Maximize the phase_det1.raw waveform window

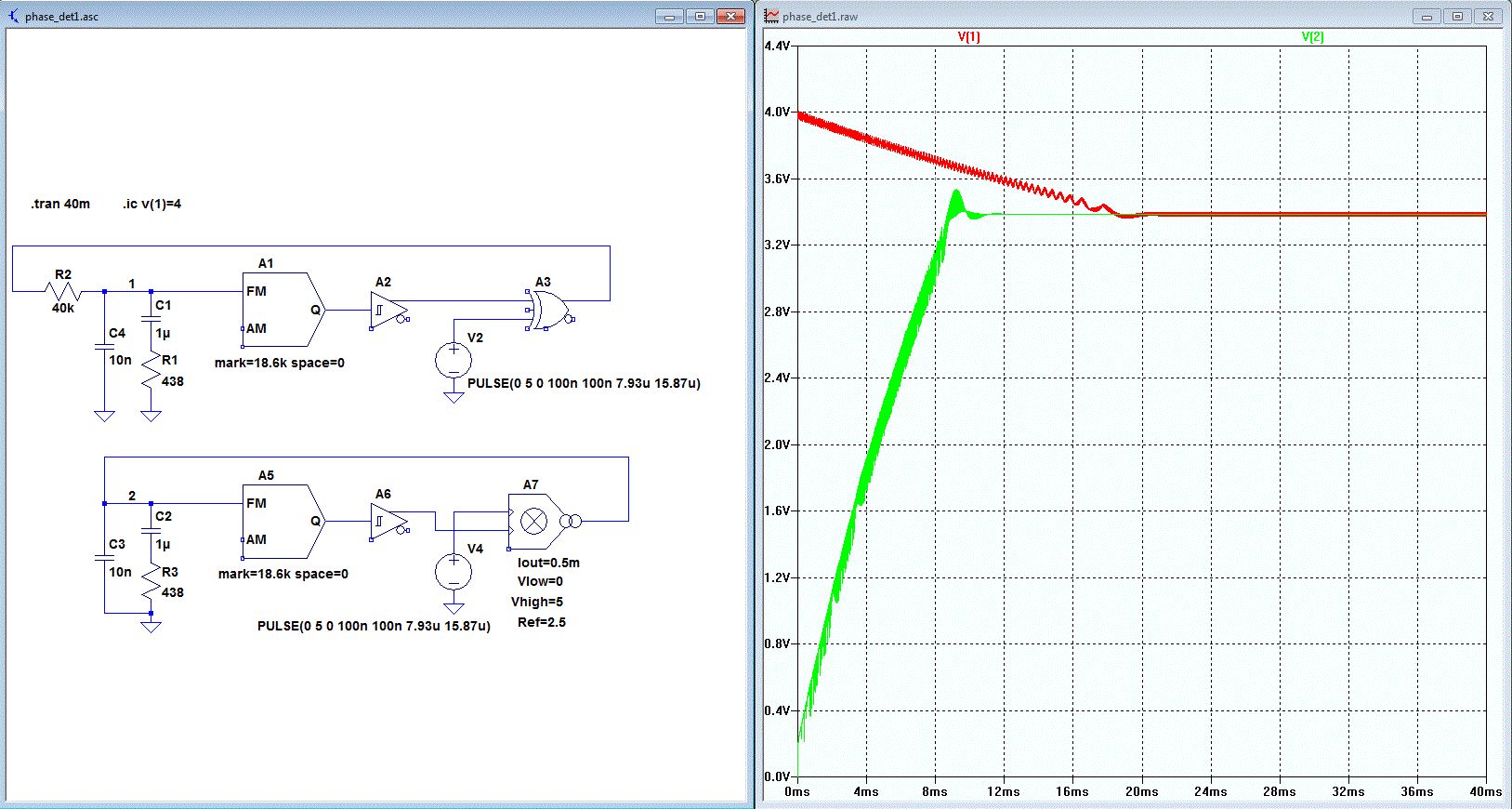1458,16
